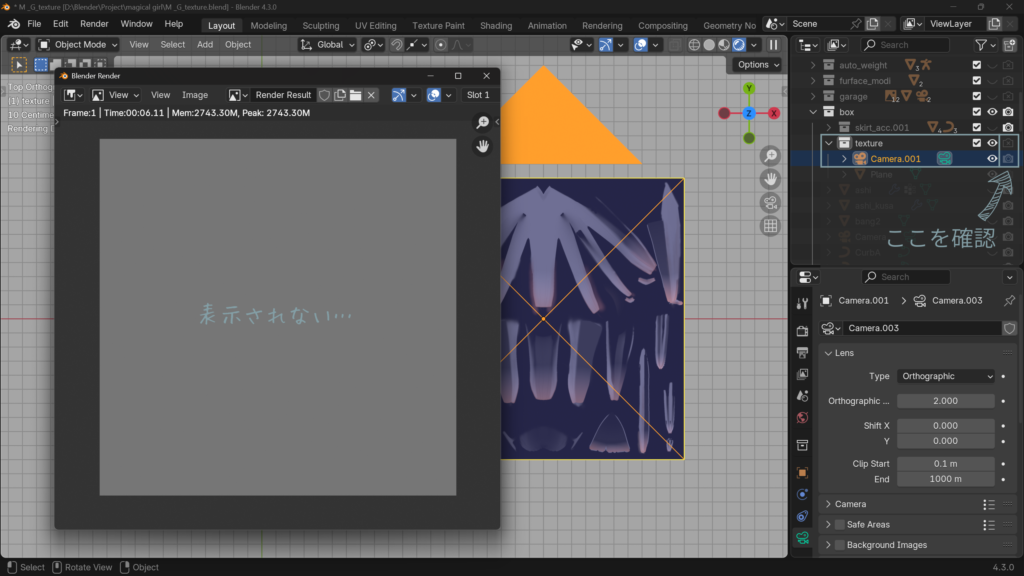The height and width of the screenshot is (576, 1024).
Task: Click the new collection icon in the outliner
Action: click(1009, 45)
